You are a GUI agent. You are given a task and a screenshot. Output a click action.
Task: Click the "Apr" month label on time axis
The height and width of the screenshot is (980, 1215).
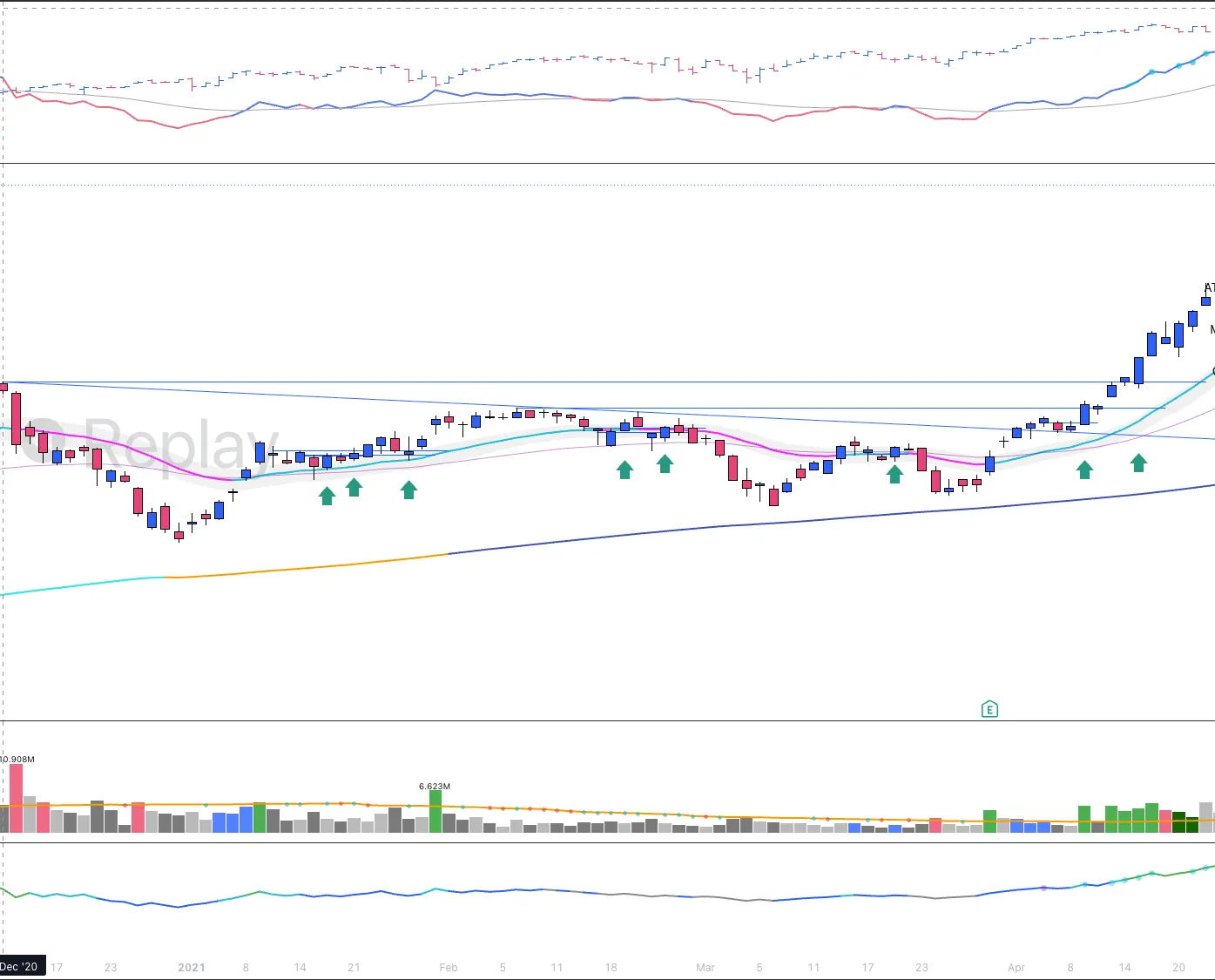pyautogui.click(x=1016, y=967)
